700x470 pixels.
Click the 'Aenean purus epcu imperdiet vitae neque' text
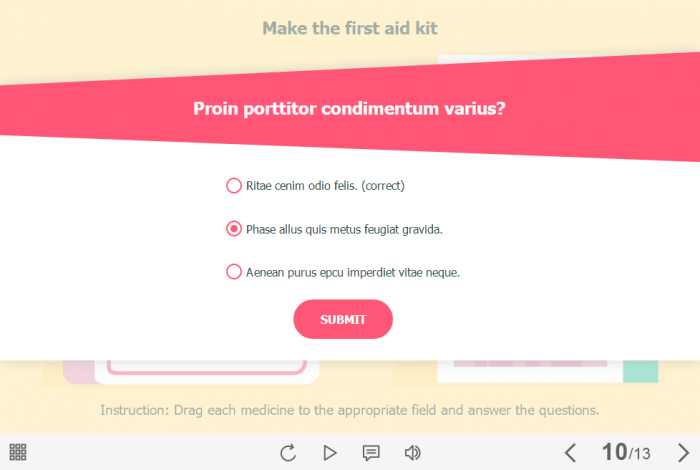point(353,271)
